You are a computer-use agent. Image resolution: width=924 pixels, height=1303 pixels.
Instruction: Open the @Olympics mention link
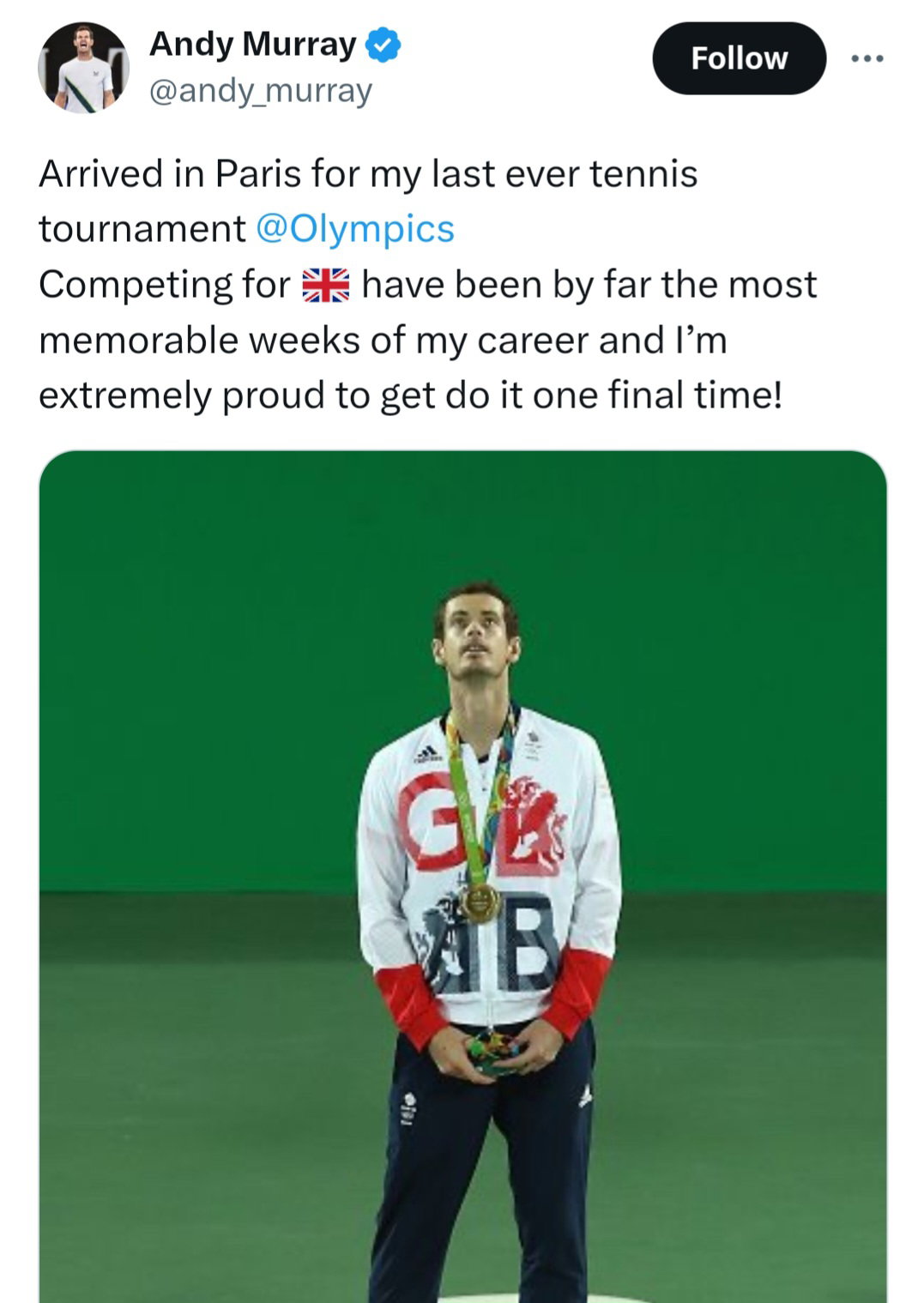coord(355,229)
